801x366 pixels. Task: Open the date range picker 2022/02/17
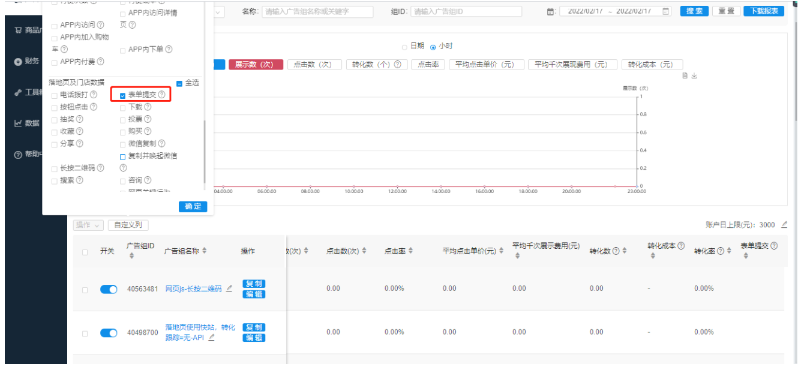616,11
